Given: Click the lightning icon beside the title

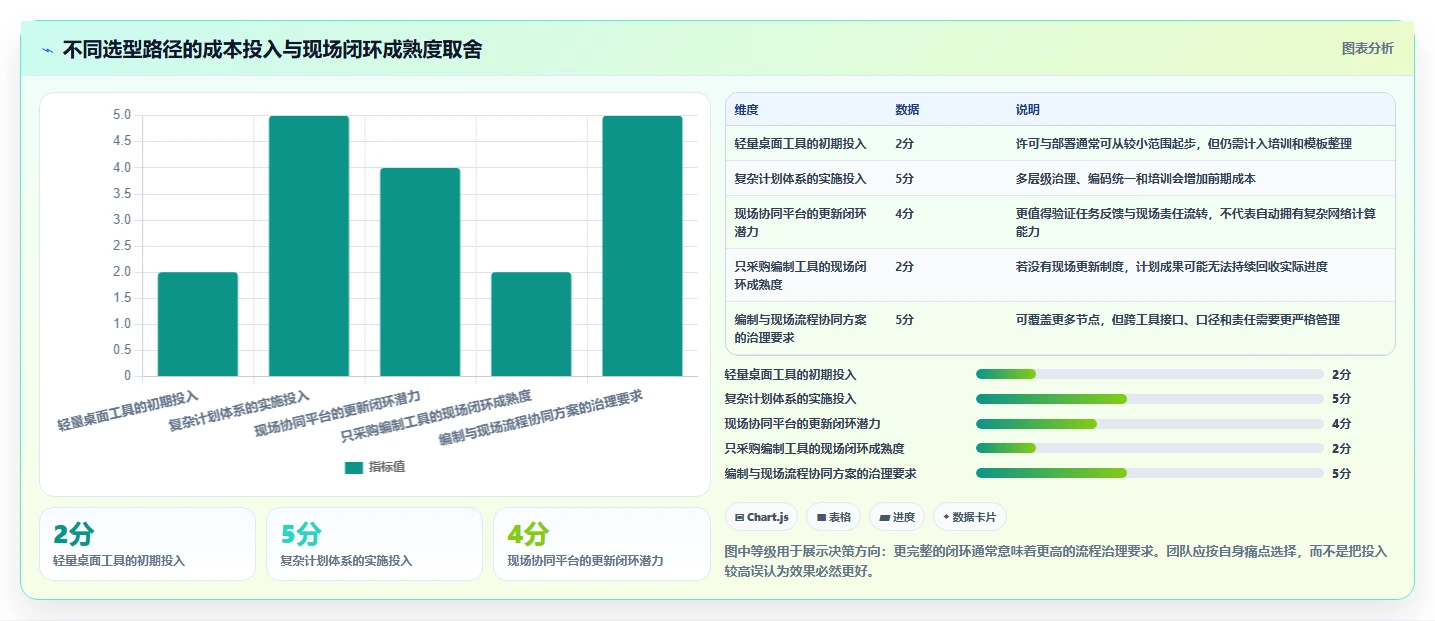Looking at the screenshot, I should (48, 50).
